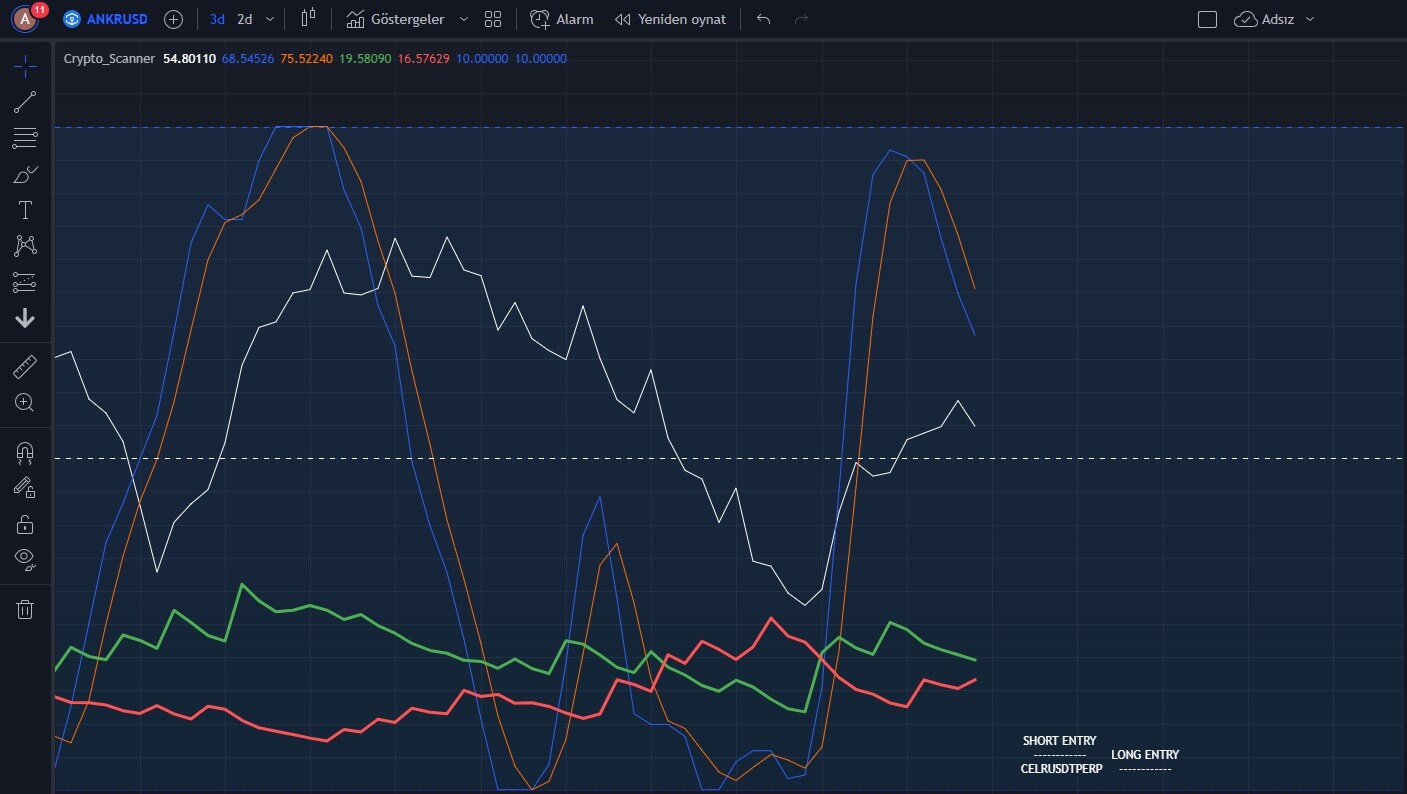Enable magnet snap mode
Screen dimensions: 1407x794
pos(25,453)
